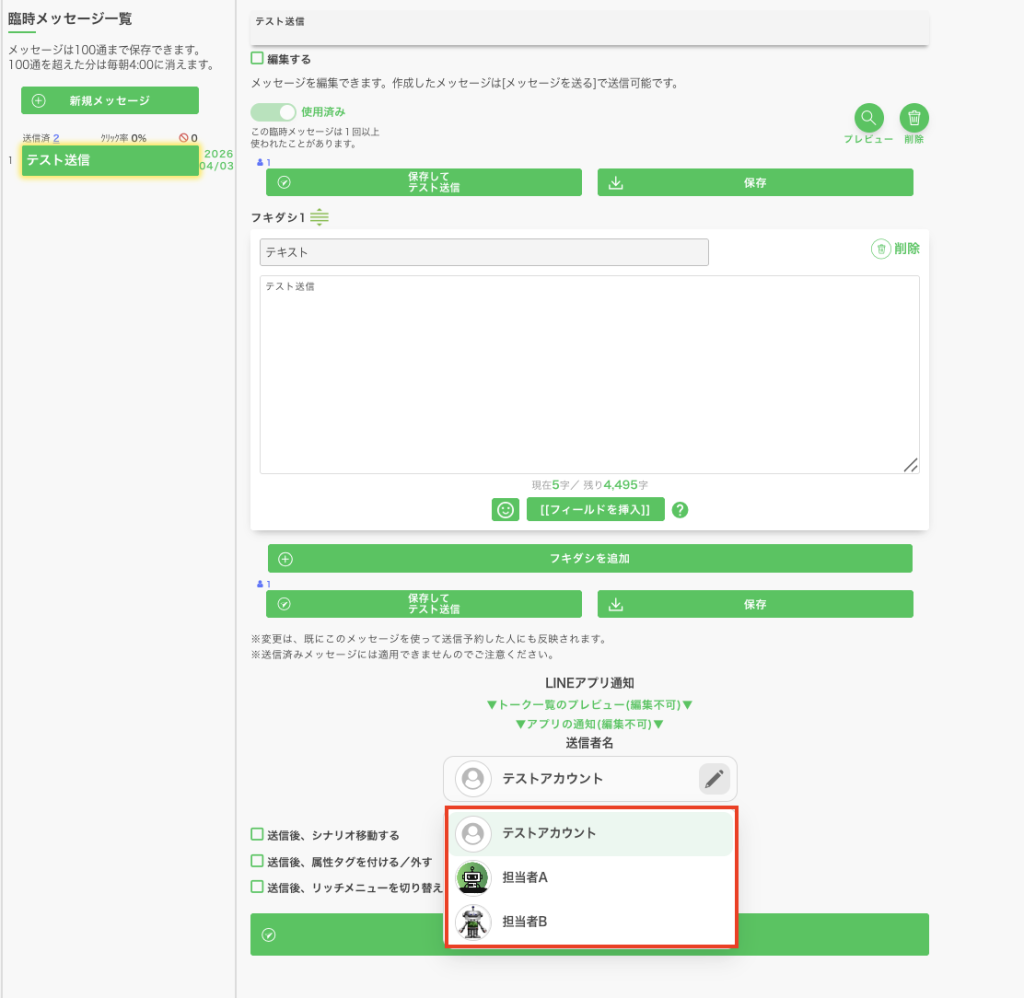The image size is (1024, 998).
Task: Expand トーク一覧のプレビュー section
Action: tap(589, 704)
